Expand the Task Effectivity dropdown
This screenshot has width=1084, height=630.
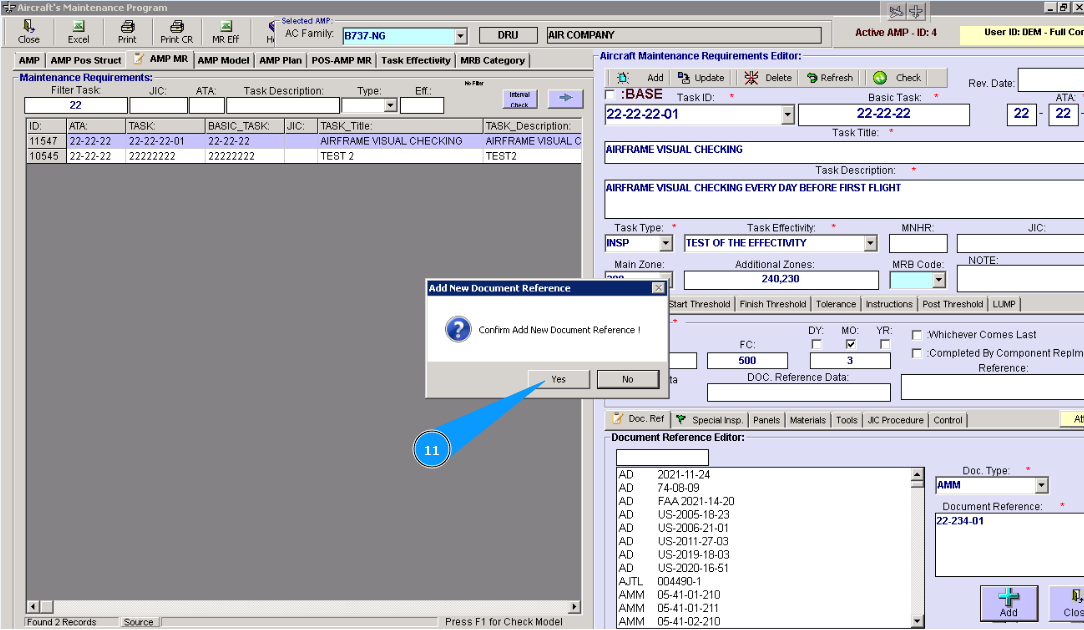870,243
